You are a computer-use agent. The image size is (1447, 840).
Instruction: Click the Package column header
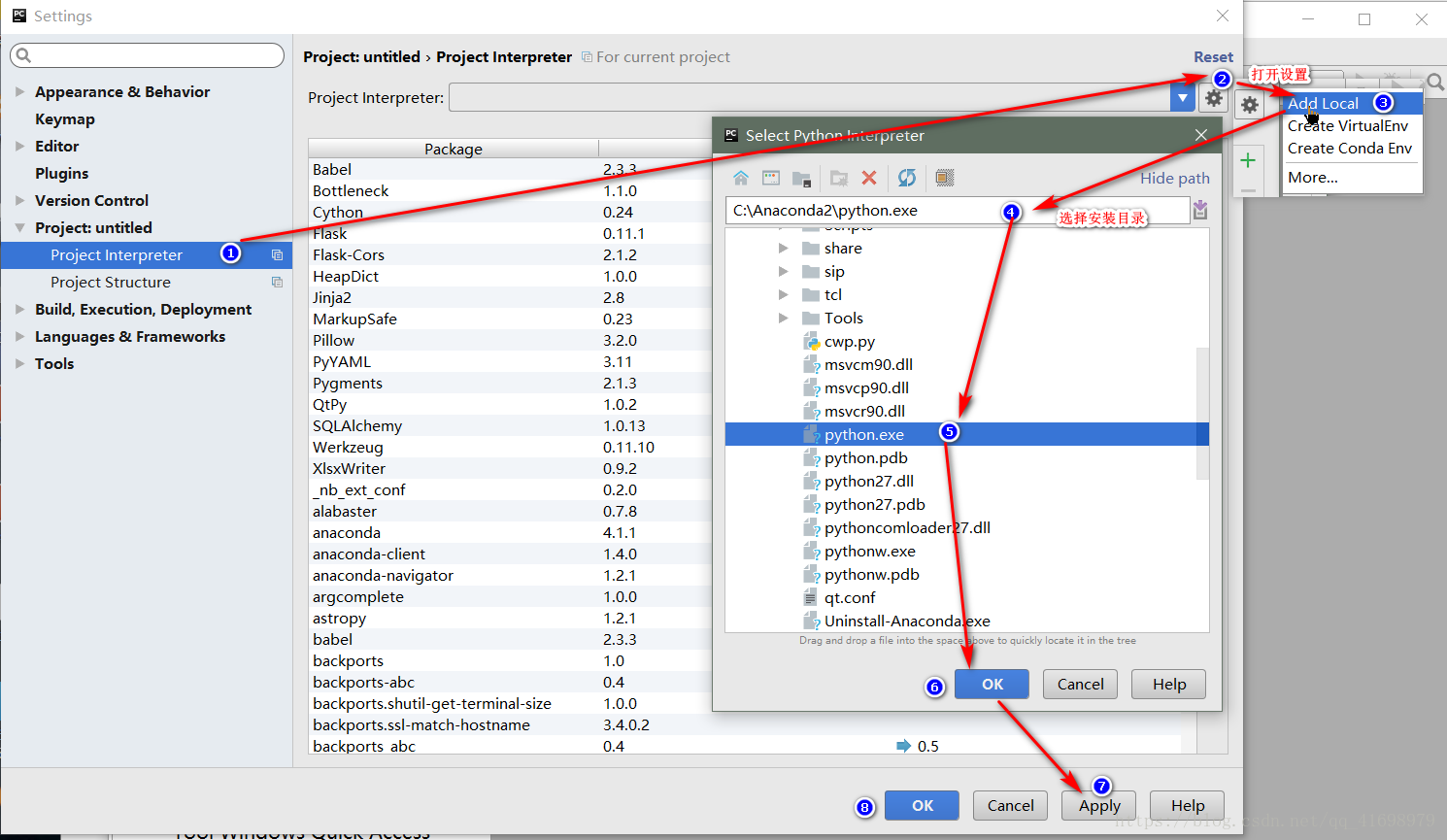coord(453,149)
